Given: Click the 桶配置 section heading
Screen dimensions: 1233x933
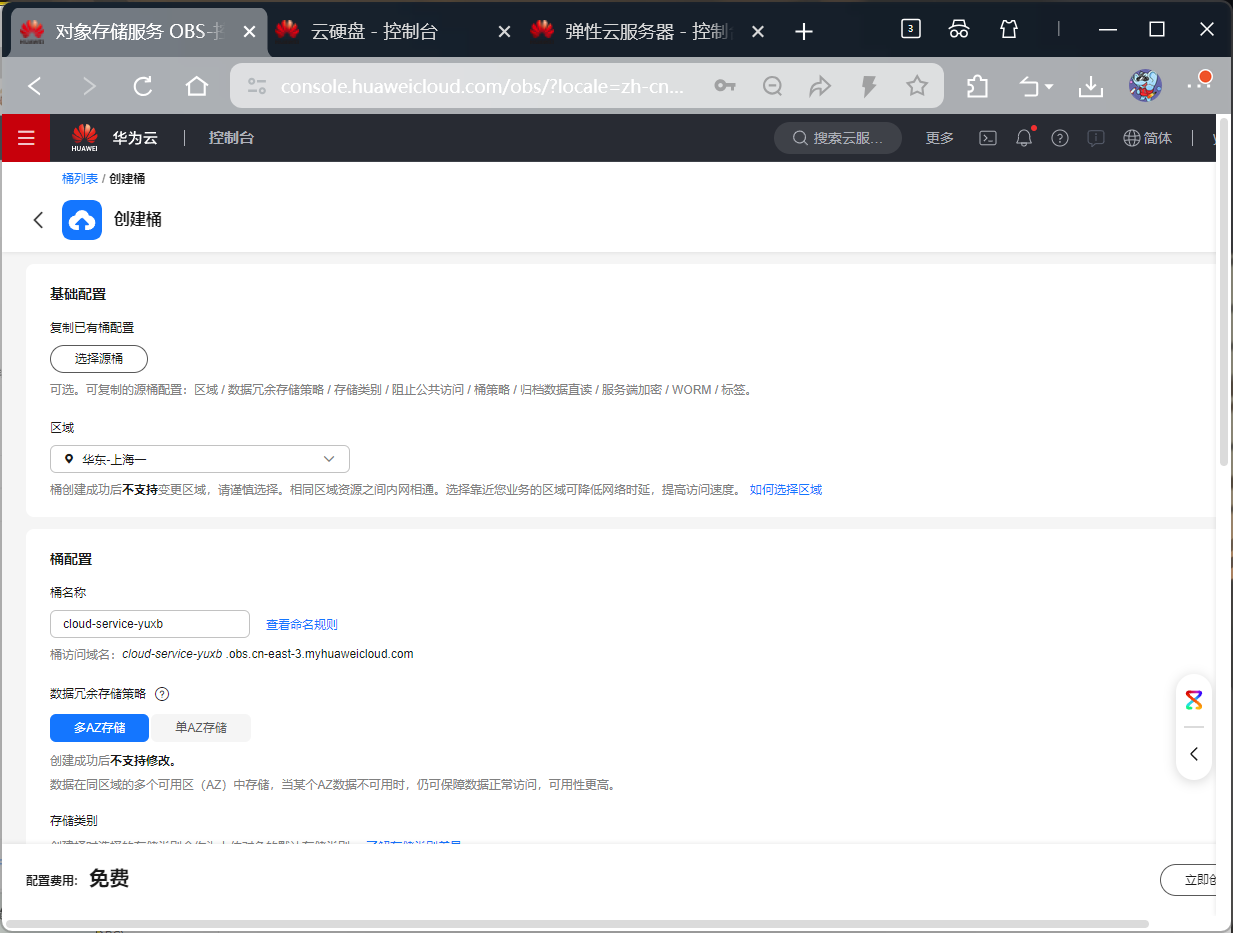Looking at the screenshot, I should click(x=71, y=559).
